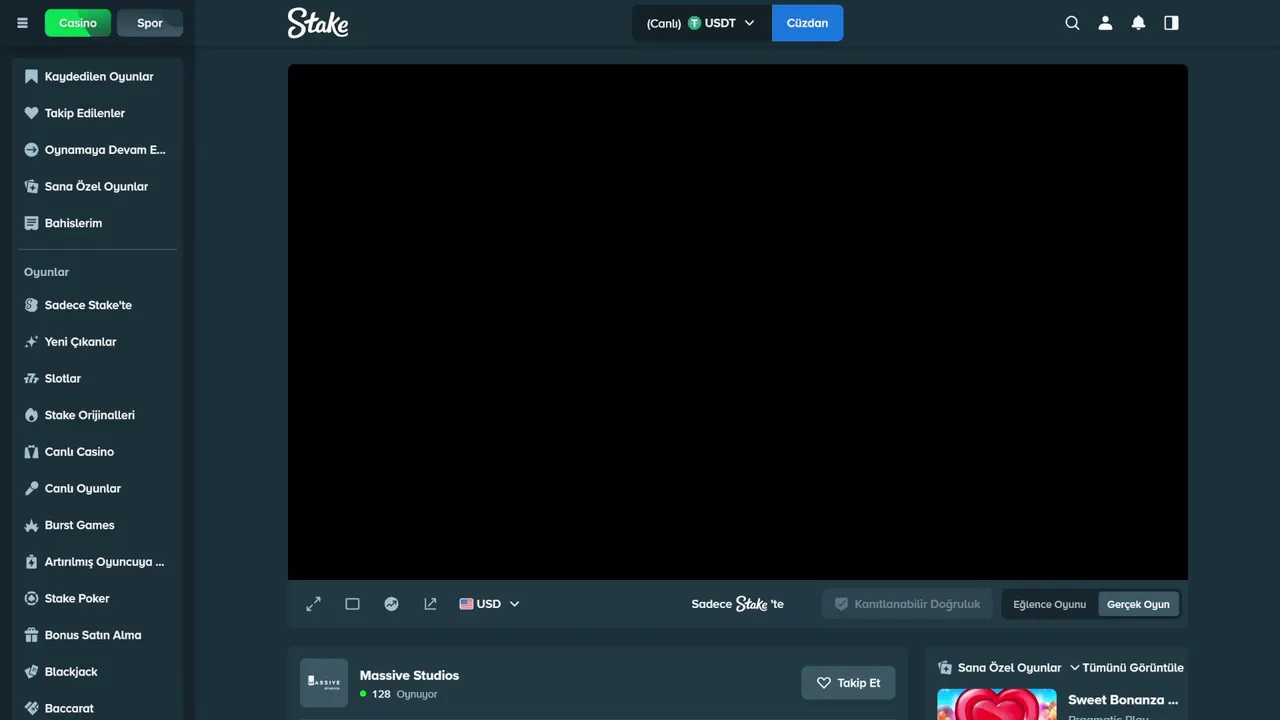
Task: Click the Sweet Bonanza game title
Action: (1123, 700)
